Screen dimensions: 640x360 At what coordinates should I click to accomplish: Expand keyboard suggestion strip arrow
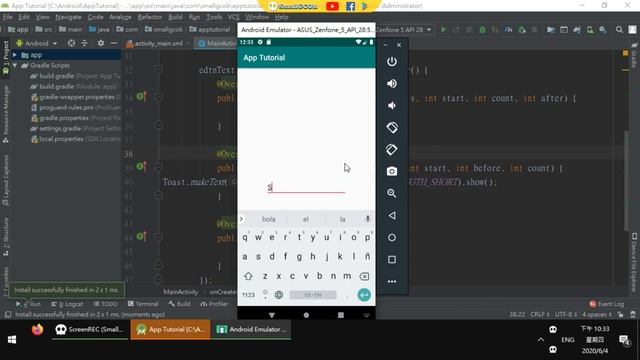click(x=241, y=219)
